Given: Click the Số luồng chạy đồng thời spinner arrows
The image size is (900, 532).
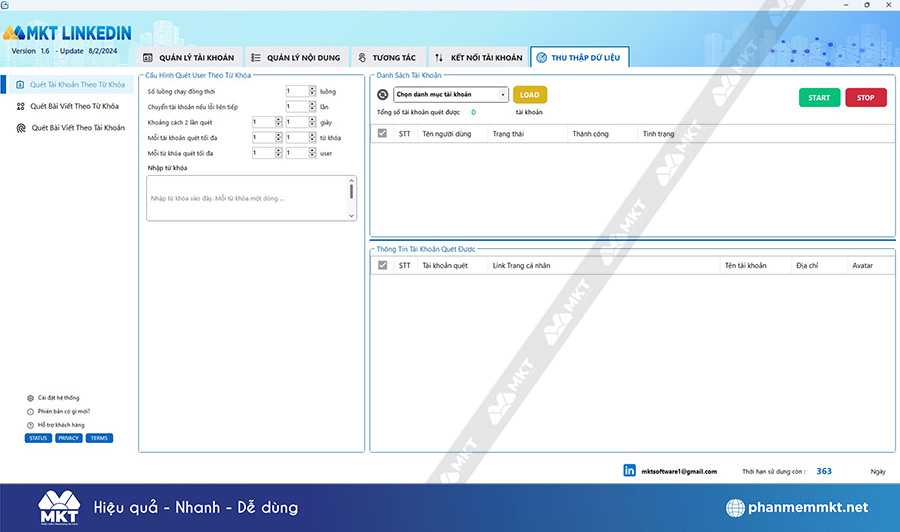Looking at the screenshot, I should pyautogui.click(x=312, y=91).
